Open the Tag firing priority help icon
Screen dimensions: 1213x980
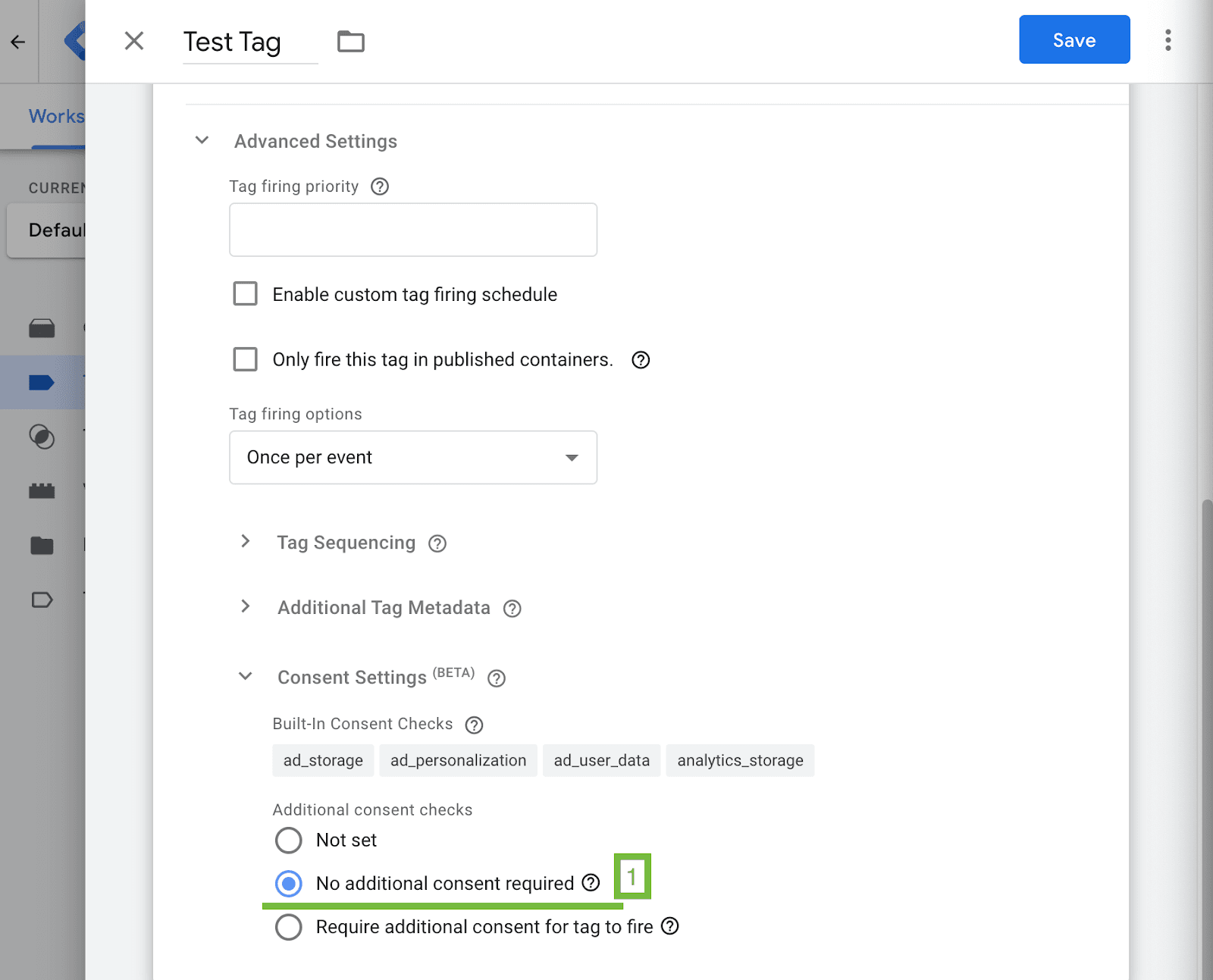tap(380, 186)
